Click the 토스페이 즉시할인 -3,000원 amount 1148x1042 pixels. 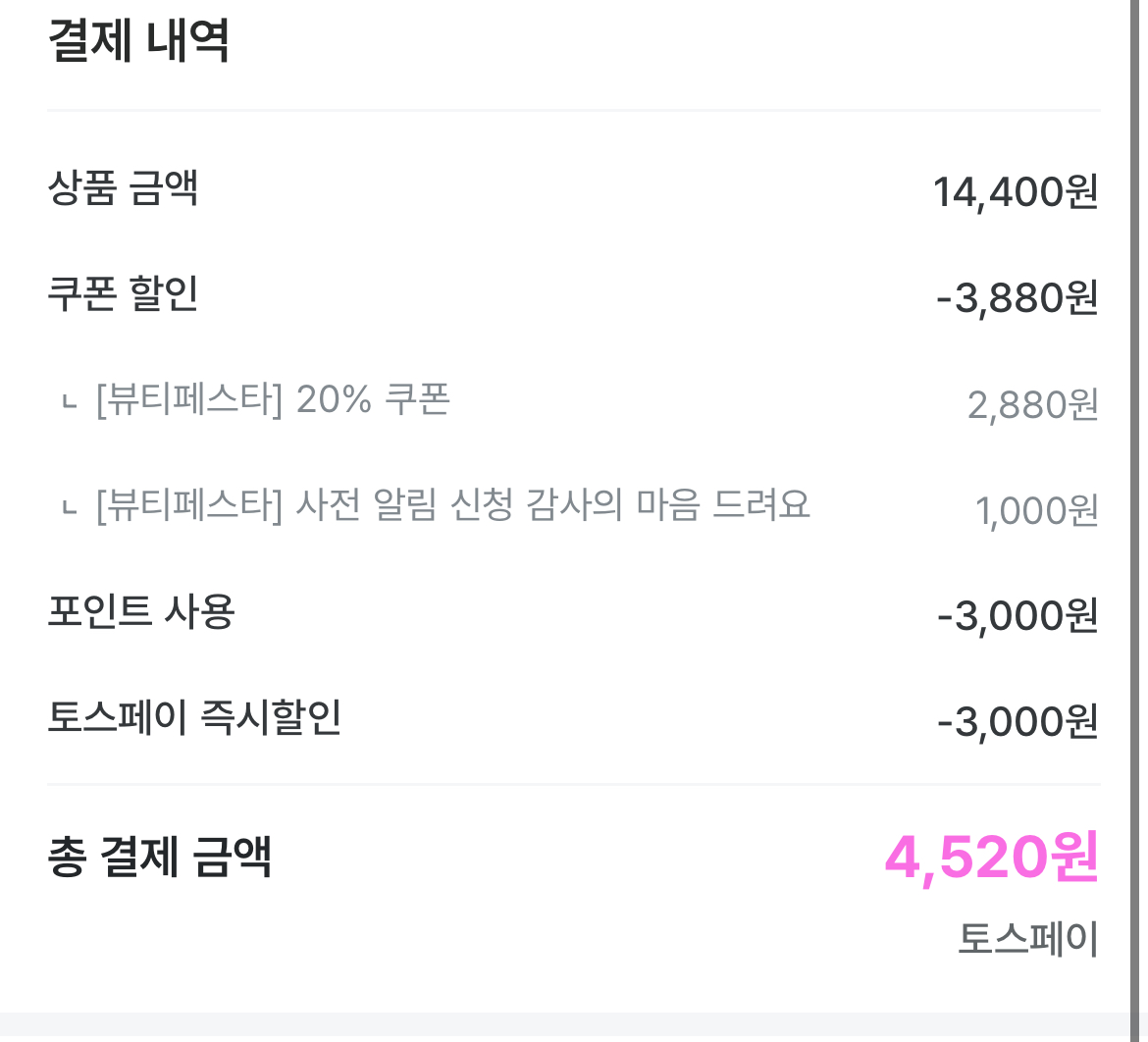coord(1017,723)
